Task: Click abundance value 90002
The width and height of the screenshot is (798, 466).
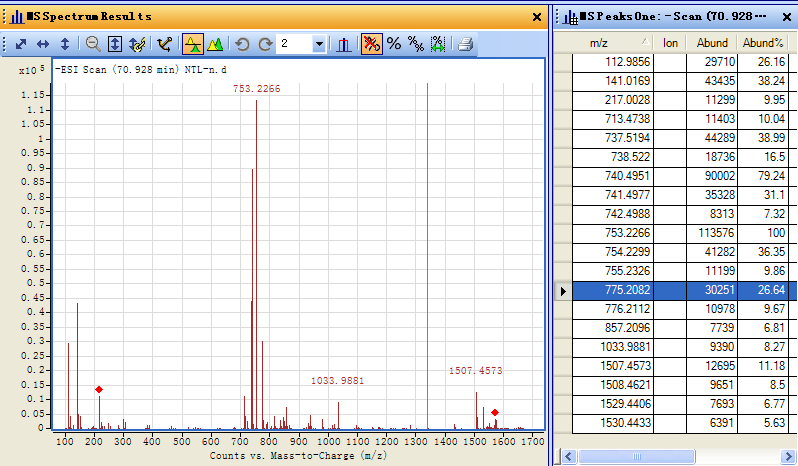Action: [712, 176]
